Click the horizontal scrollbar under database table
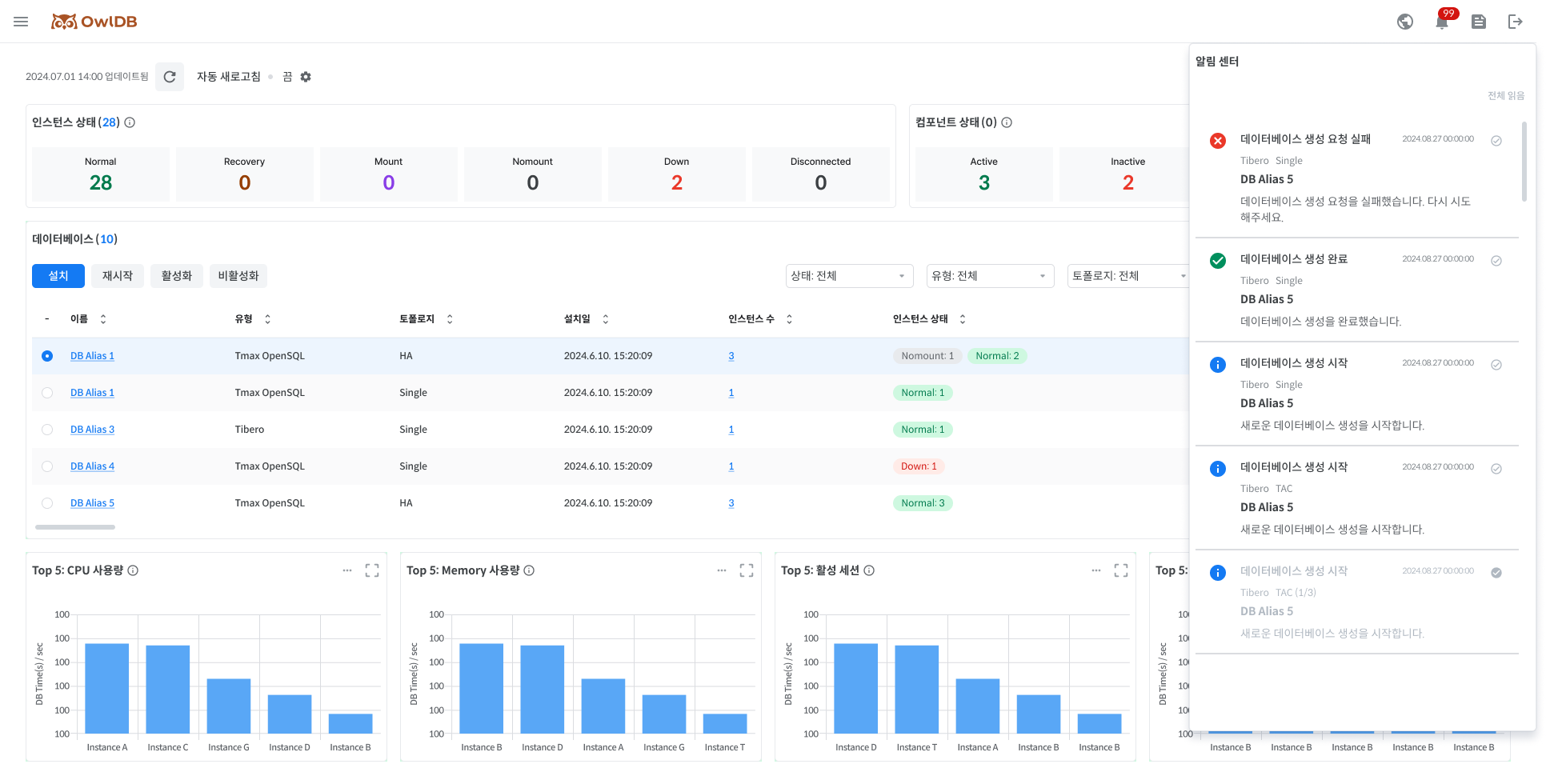Screen dimensions: 1546x784 point(75,527)
